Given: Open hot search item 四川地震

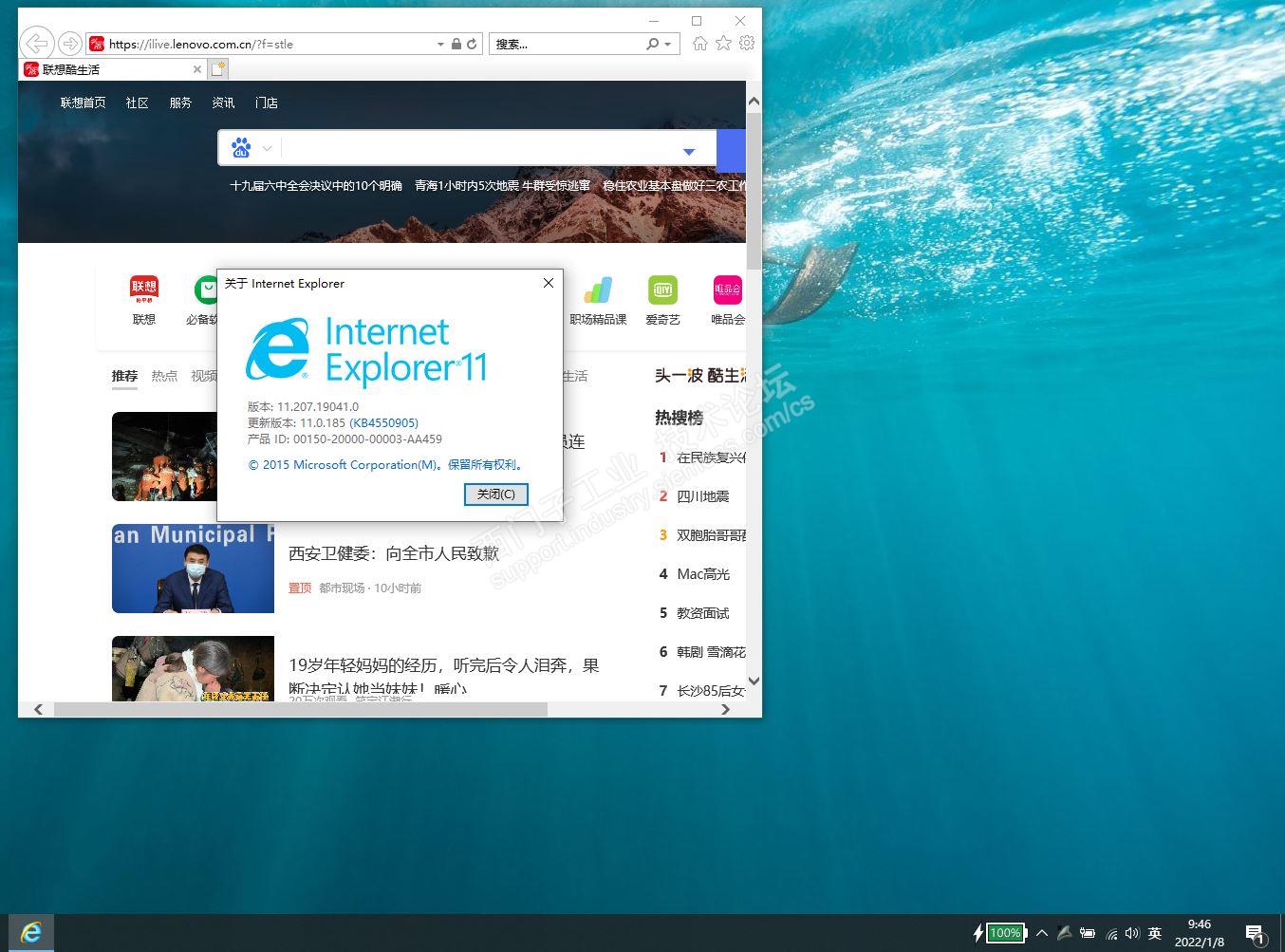Looking at the screenshot, I should point(703,496).
